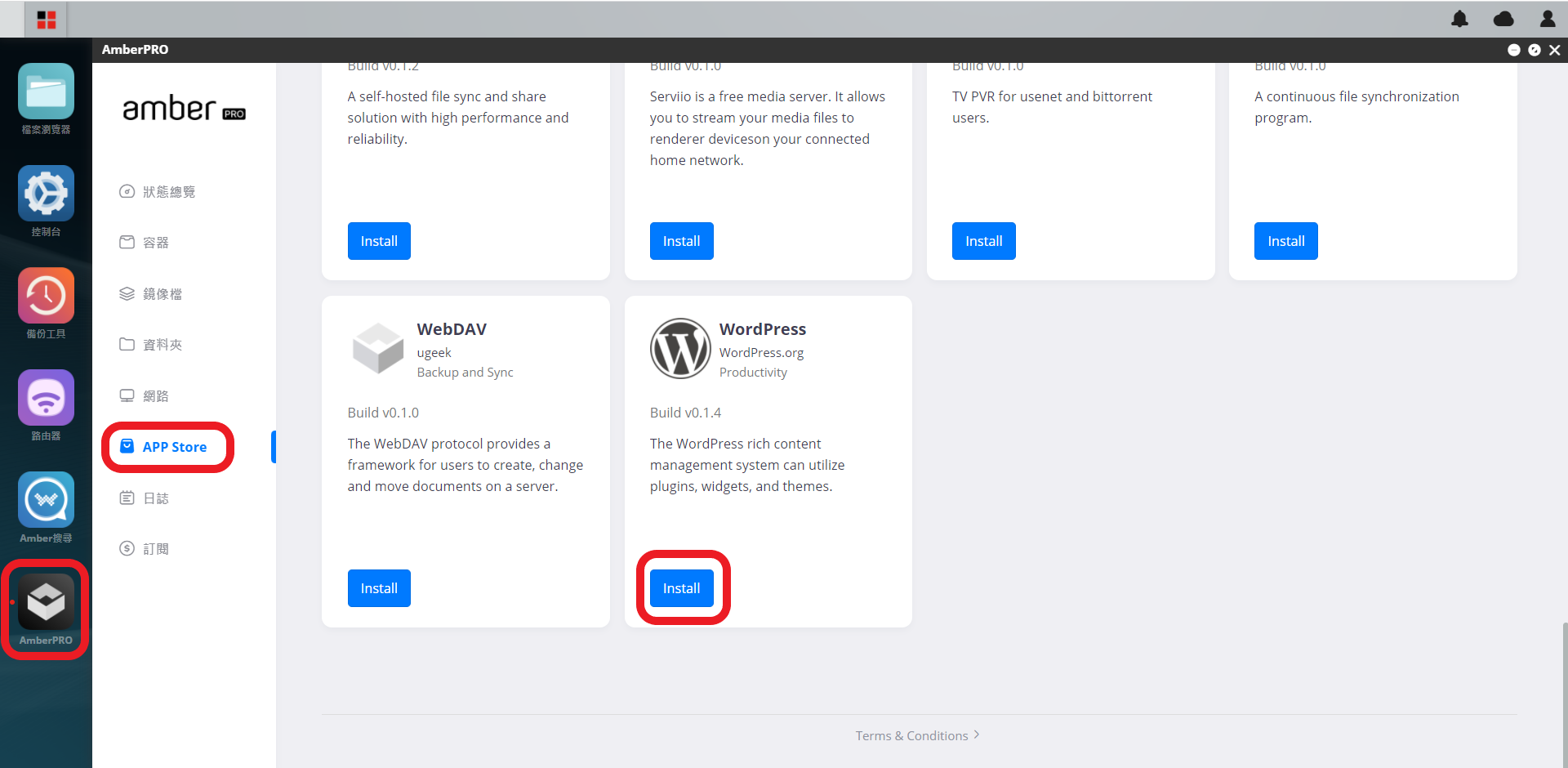Click the WebDAV Build v0.1.0 text

383,413
